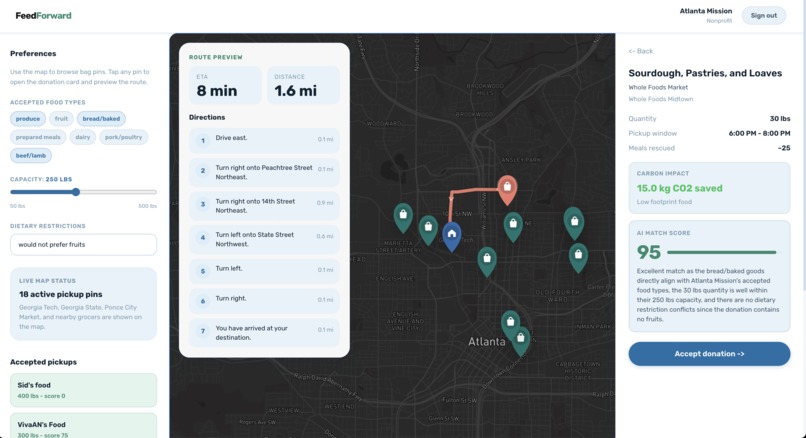Click the Sourdough, Pastries, and Loaves title
Image resolution: width=806 pixels, height=438 pixels.
[705, 73]
